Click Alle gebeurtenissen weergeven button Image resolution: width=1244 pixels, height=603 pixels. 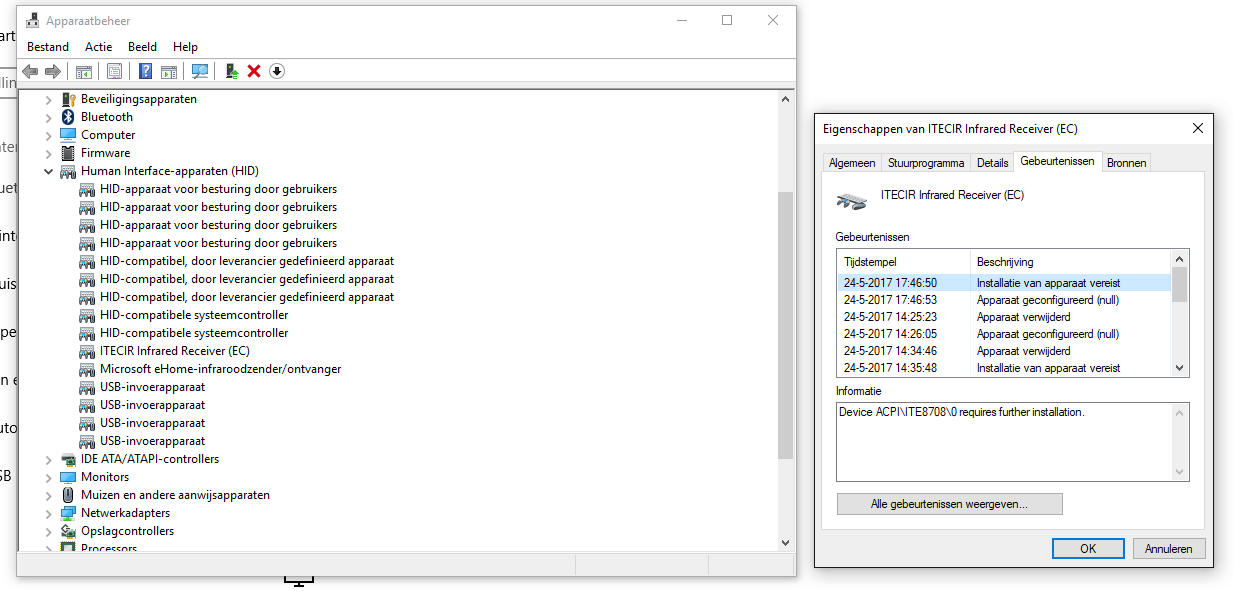(x=949, y=504)
